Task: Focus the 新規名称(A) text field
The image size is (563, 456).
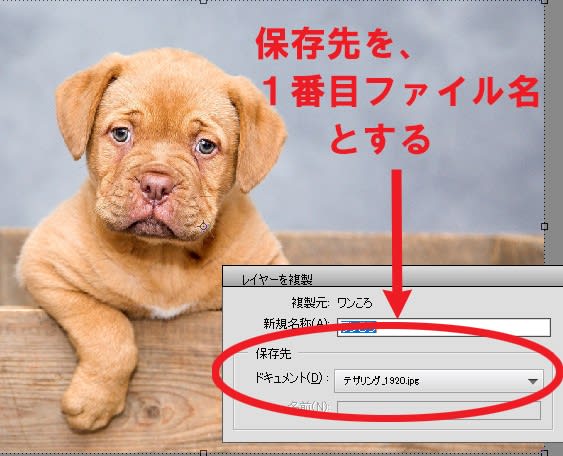Action: pyautogui.click(x=444, y=327)
